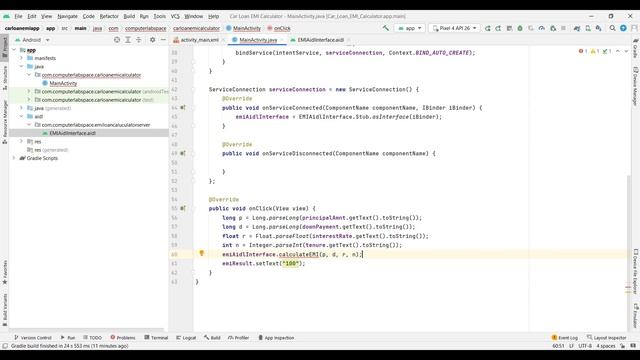
Task: Click Apply Changes and Restart Activity icon
Action: click(487, 28)
